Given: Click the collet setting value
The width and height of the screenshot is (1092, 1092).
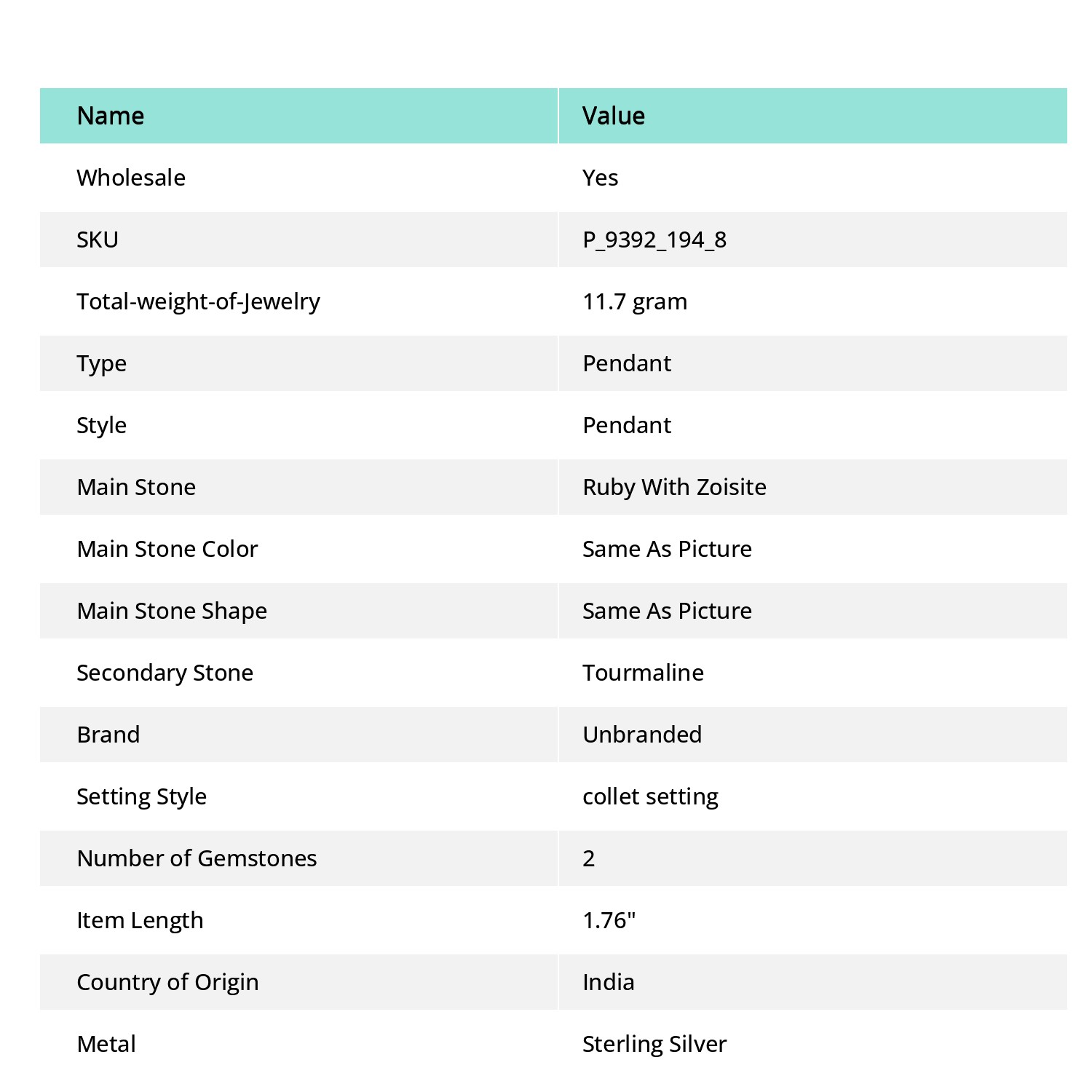Looking at the screenshot, I should pos(650,797).
